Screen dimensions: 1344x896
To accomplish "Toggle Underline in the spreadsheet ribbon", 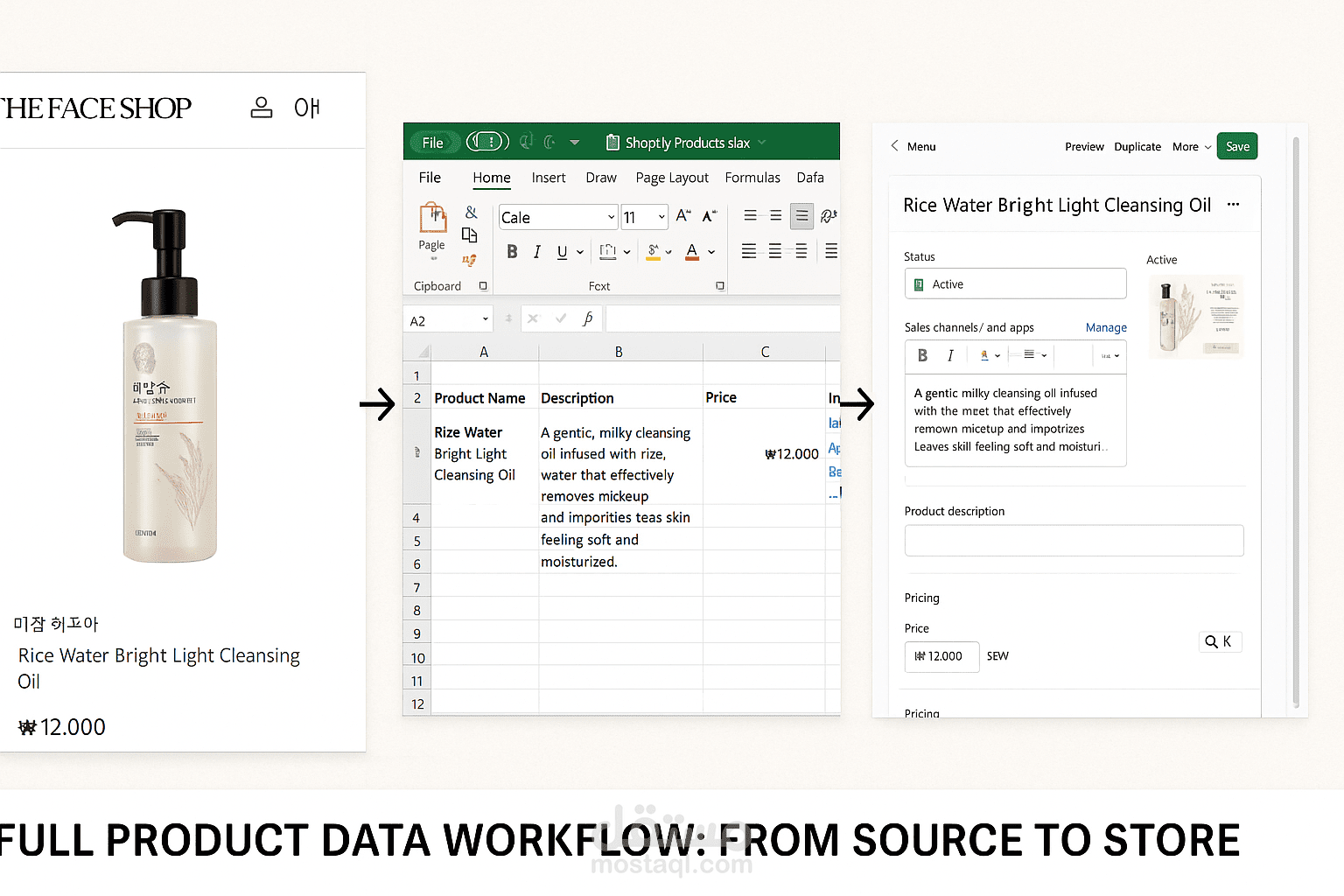I will 562,252.
